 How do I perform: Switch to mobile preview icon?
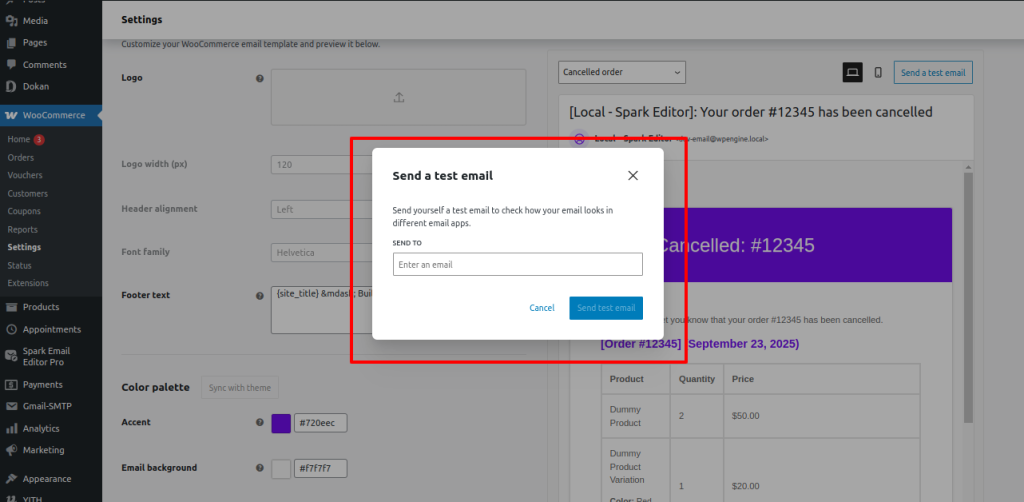(x=878, y=73)
